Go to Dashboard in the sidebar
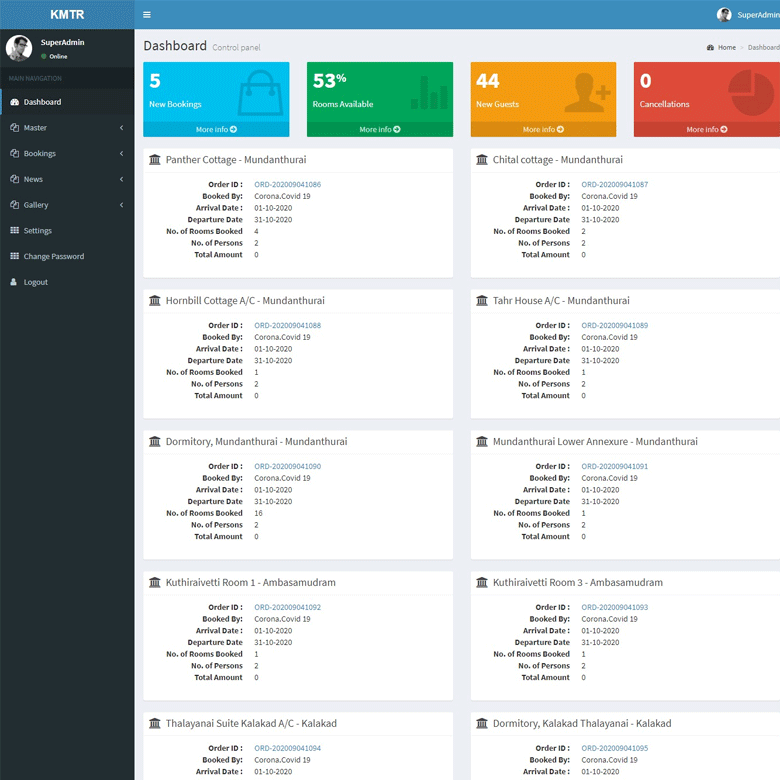This screenshot has height=780, width=780. point(42,102)
